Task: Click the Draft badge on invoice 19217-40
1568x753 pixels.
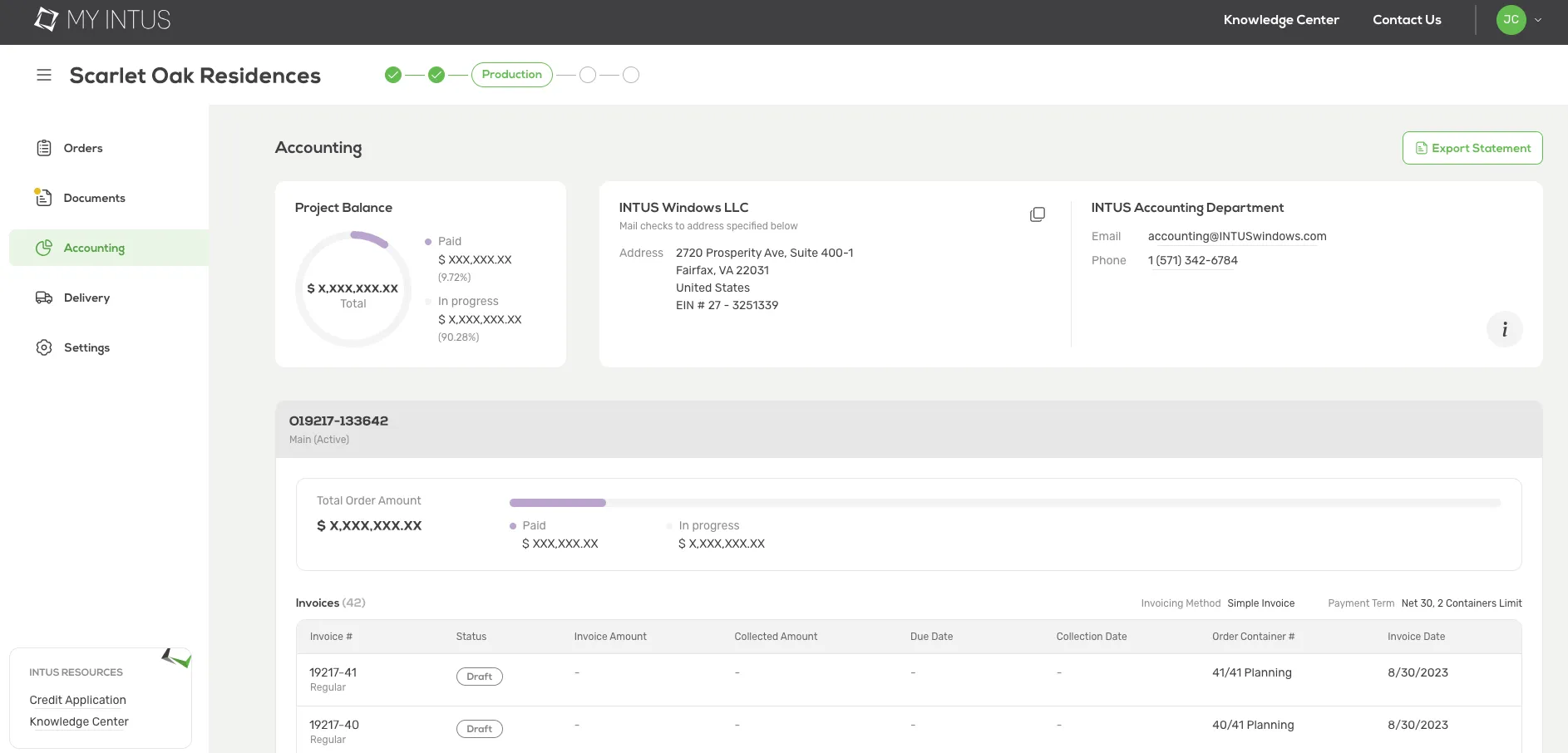Action: [479, 728]
